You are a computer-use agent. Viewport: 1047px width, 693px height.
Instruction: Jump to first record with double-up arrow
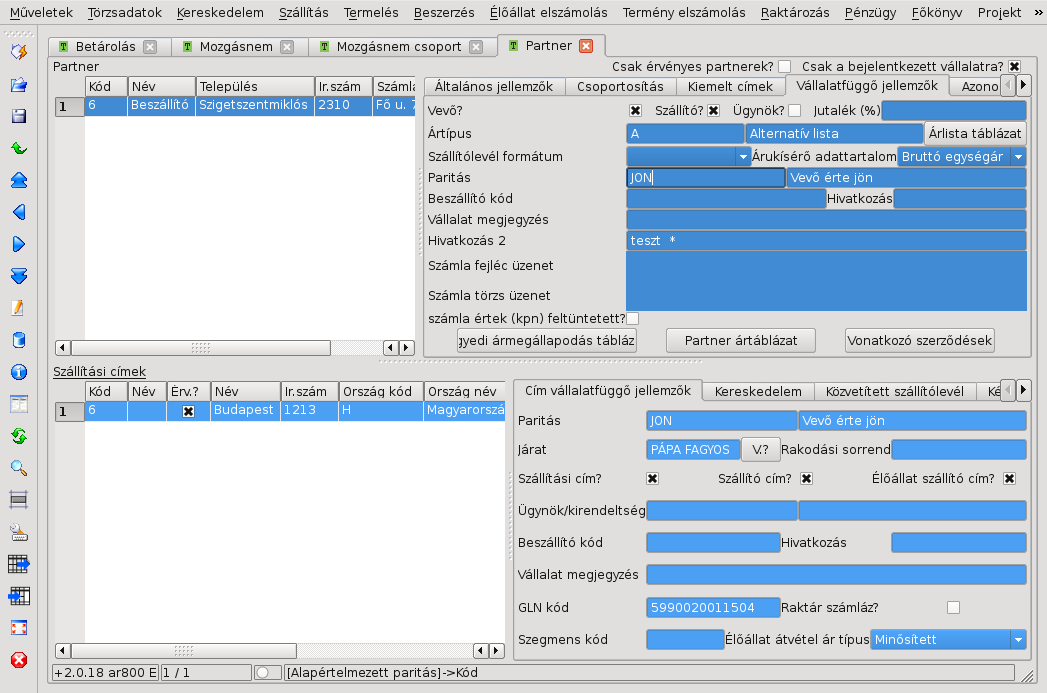click(18, 180)
